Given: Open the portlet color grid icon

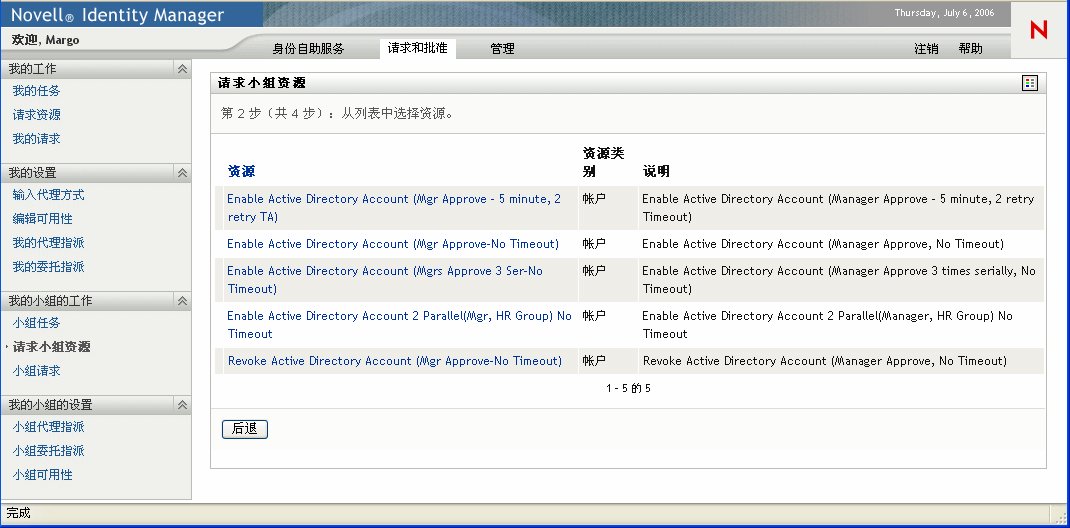Looking at the screenshot, I should [1030, 83].
